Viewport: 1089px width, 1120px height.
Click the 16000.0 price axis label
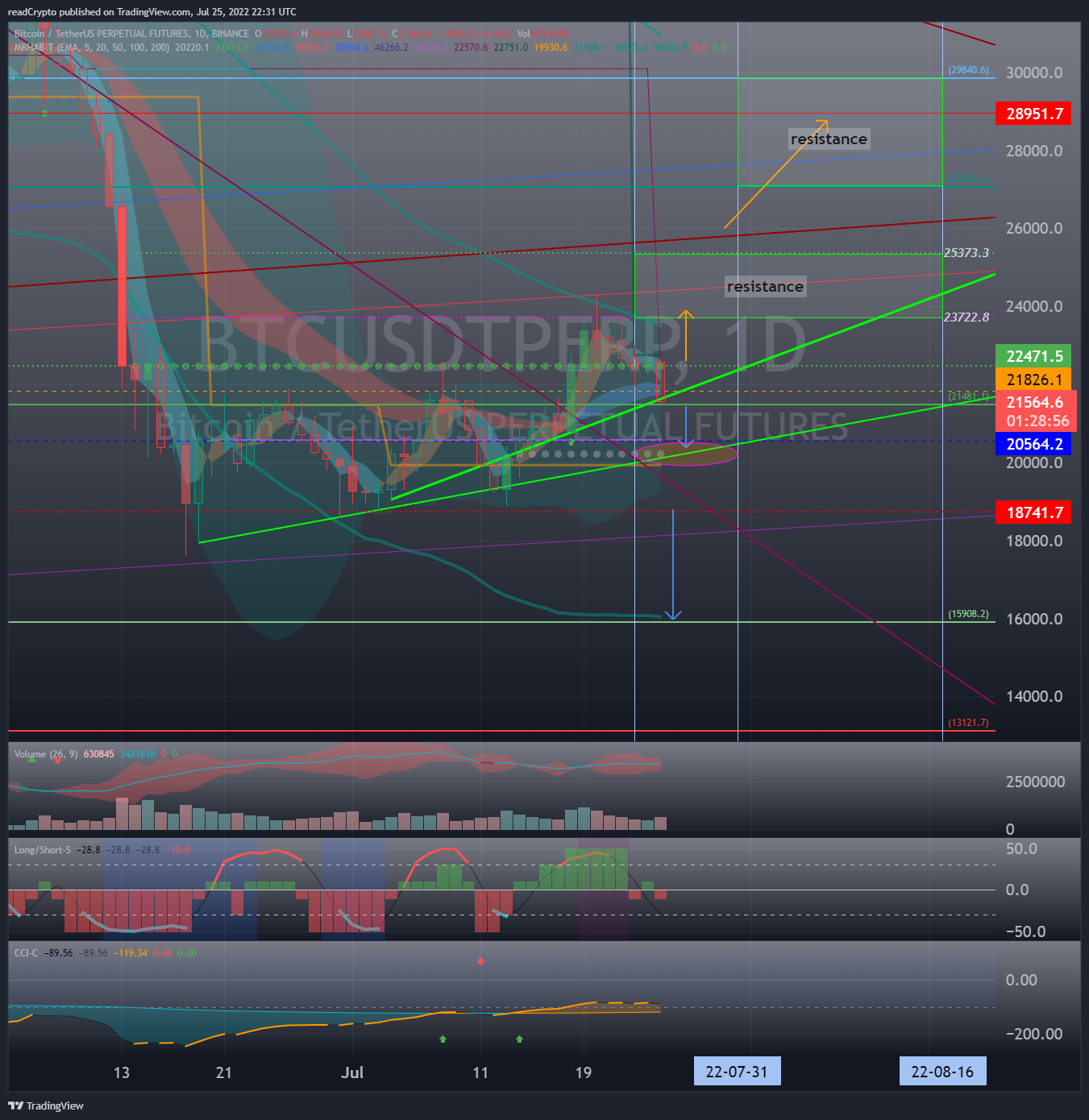pyautogui.click(x=1034, y=619)
